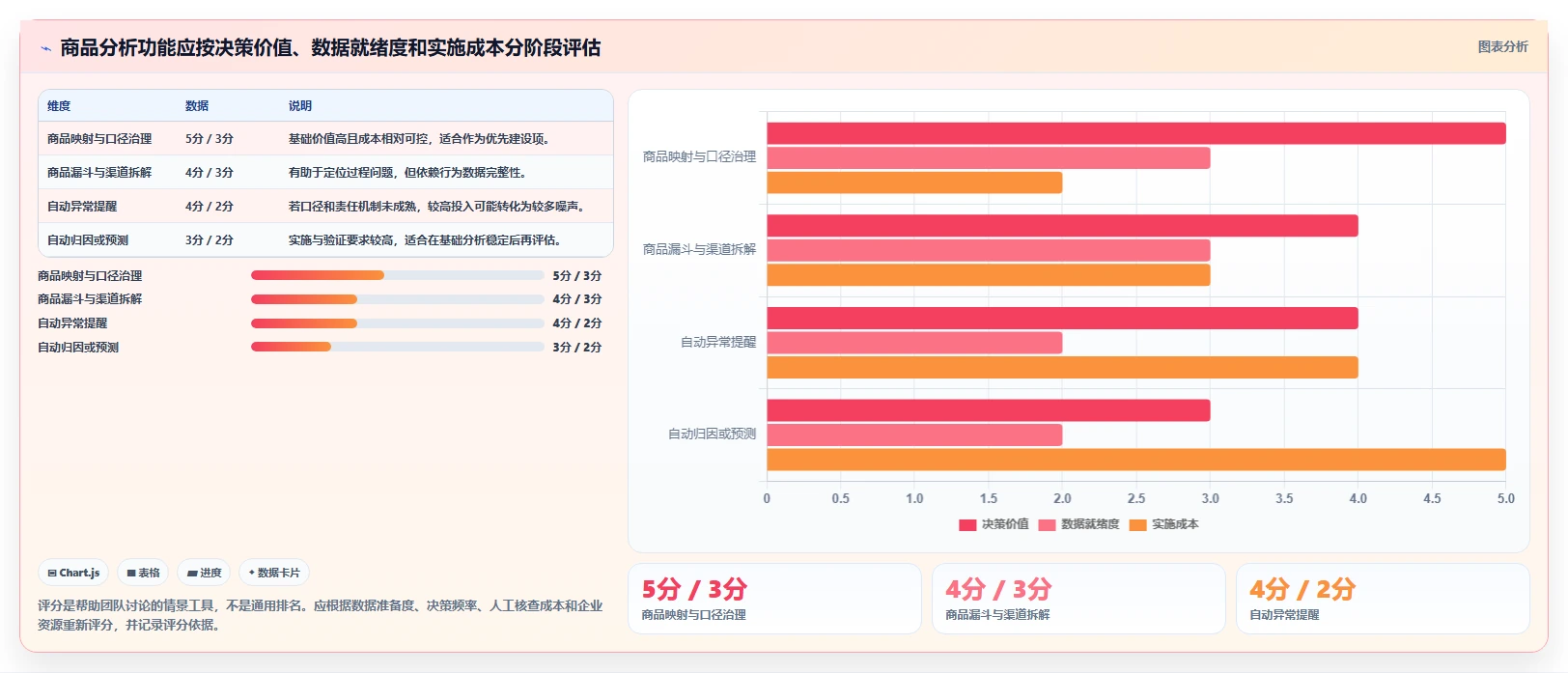Click table value 5分 / 3分 in 商品映射 row
Viewport: 1568px width, 673px height.
pyautogui.click(x=210, y=139)
